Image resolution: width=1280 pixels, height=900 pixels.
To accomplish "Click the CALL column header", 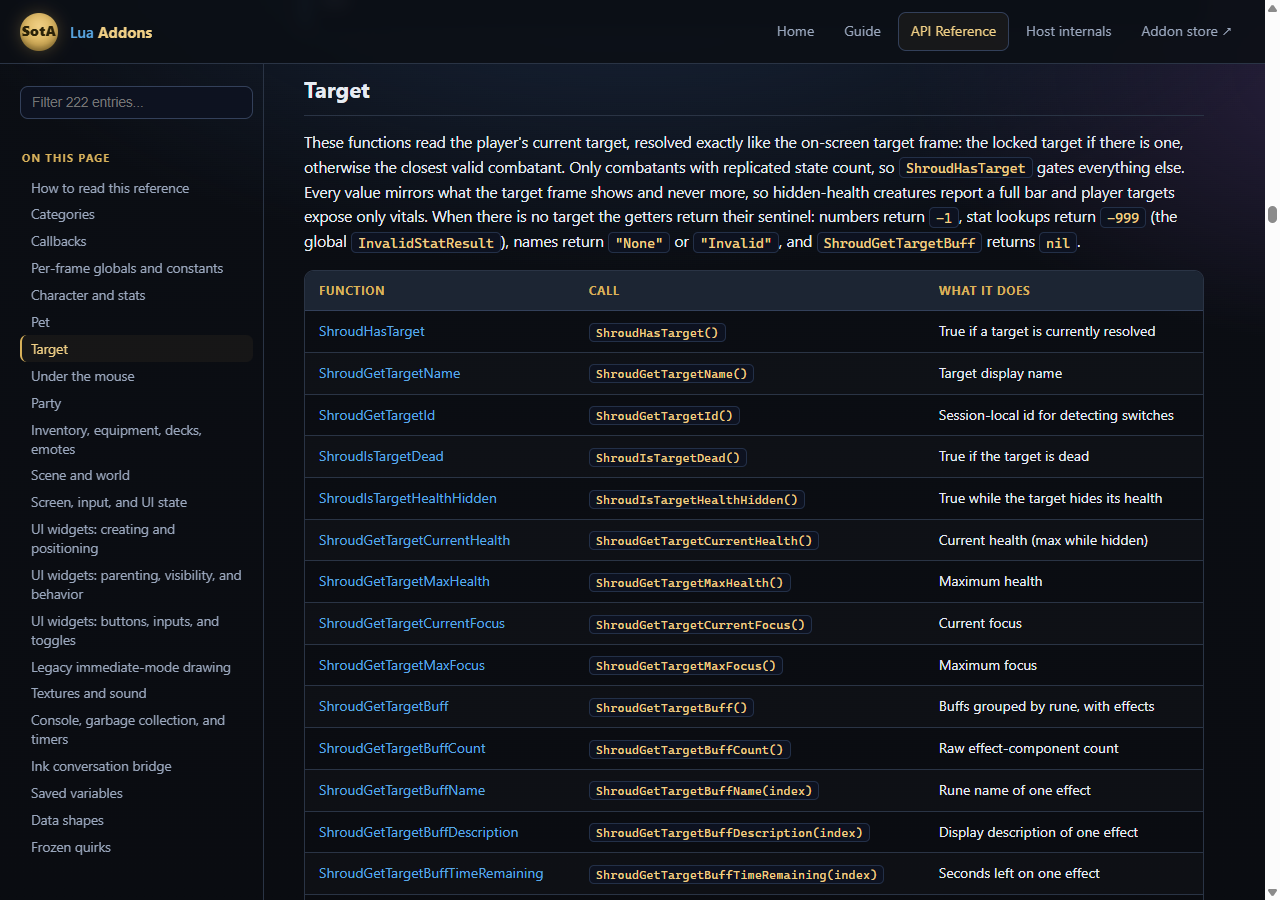I will click(x=604, y=291).
